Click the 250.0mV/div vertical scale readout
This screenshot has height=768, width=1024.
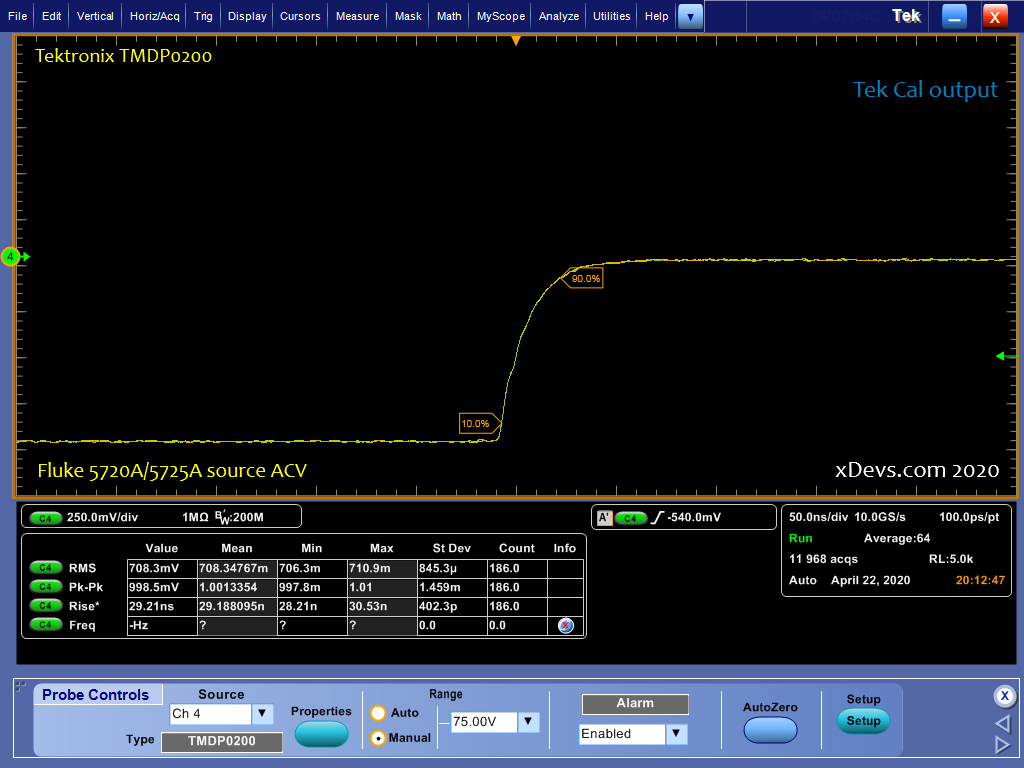click(103, 517)
